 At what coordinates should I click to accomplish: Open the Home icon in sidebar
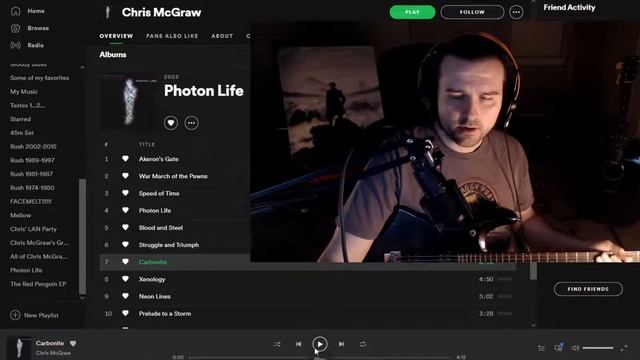click(x=16, y=11)
